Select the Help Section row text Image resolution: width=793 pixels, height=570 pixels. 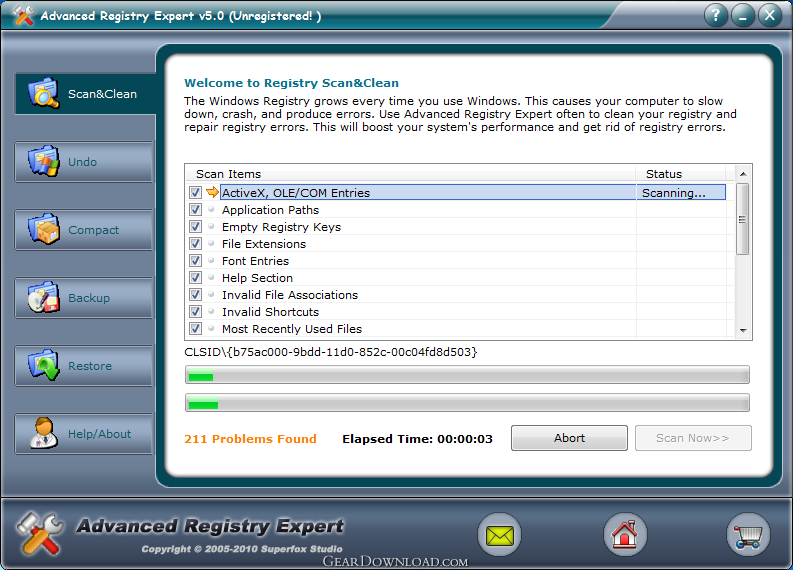click(257, 278)
